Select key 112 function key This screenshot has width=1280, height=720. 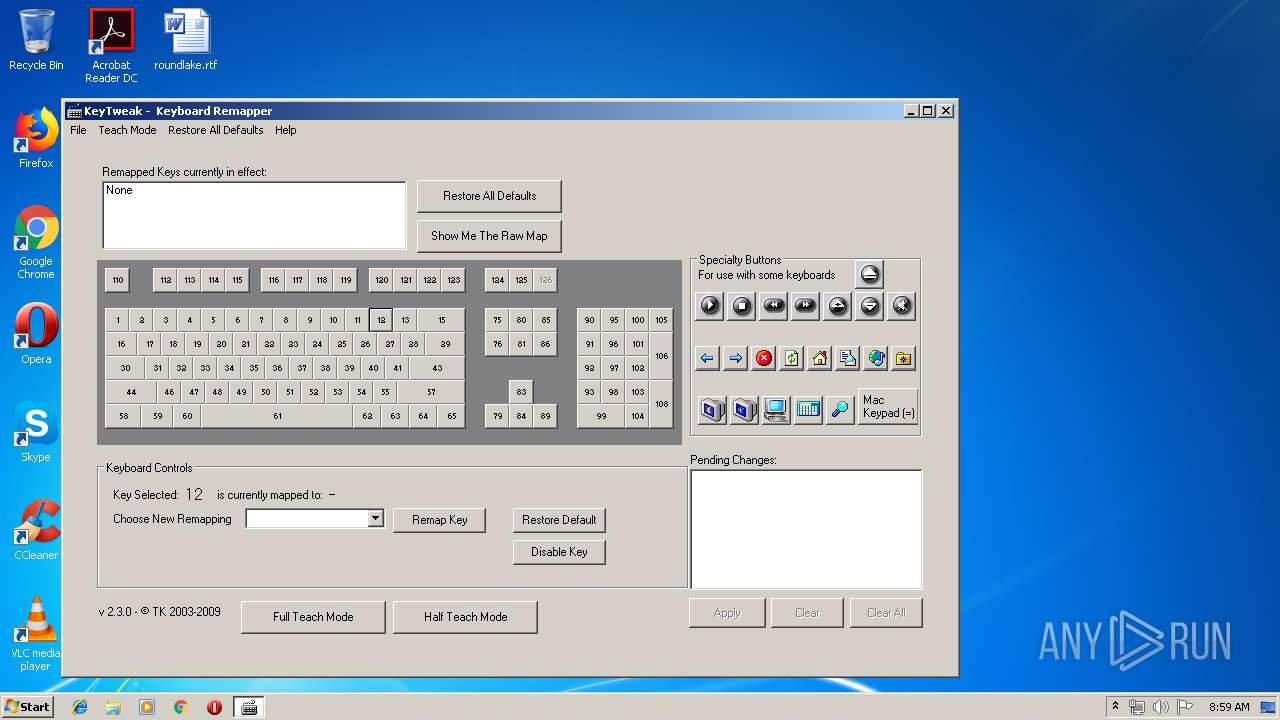coord(166,280)
